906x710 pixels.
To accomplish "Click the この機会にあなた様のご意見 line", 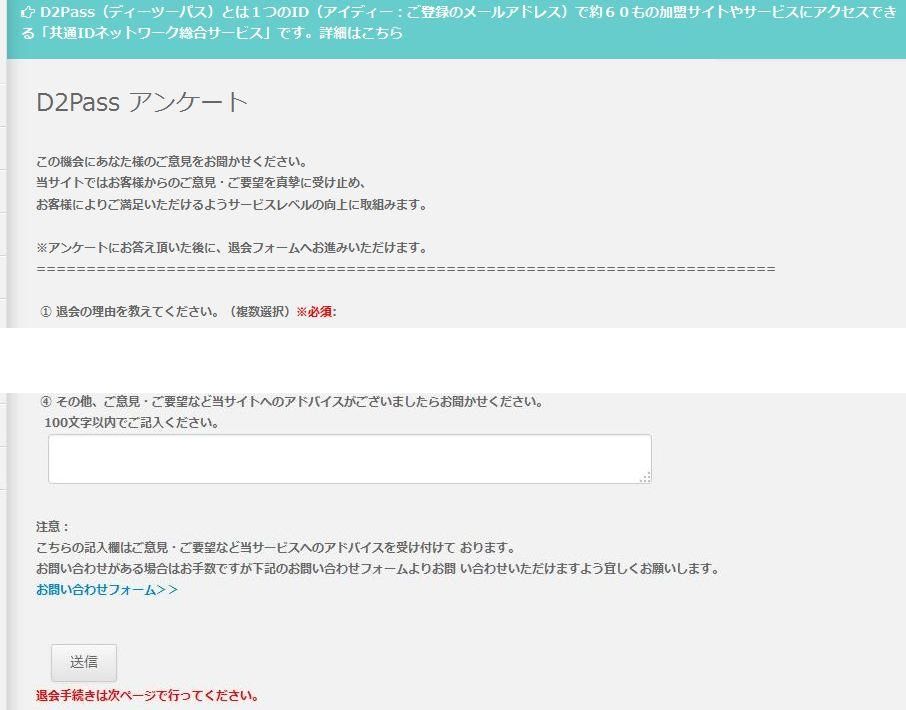I will pyautogui.click(x=172, y=162).
